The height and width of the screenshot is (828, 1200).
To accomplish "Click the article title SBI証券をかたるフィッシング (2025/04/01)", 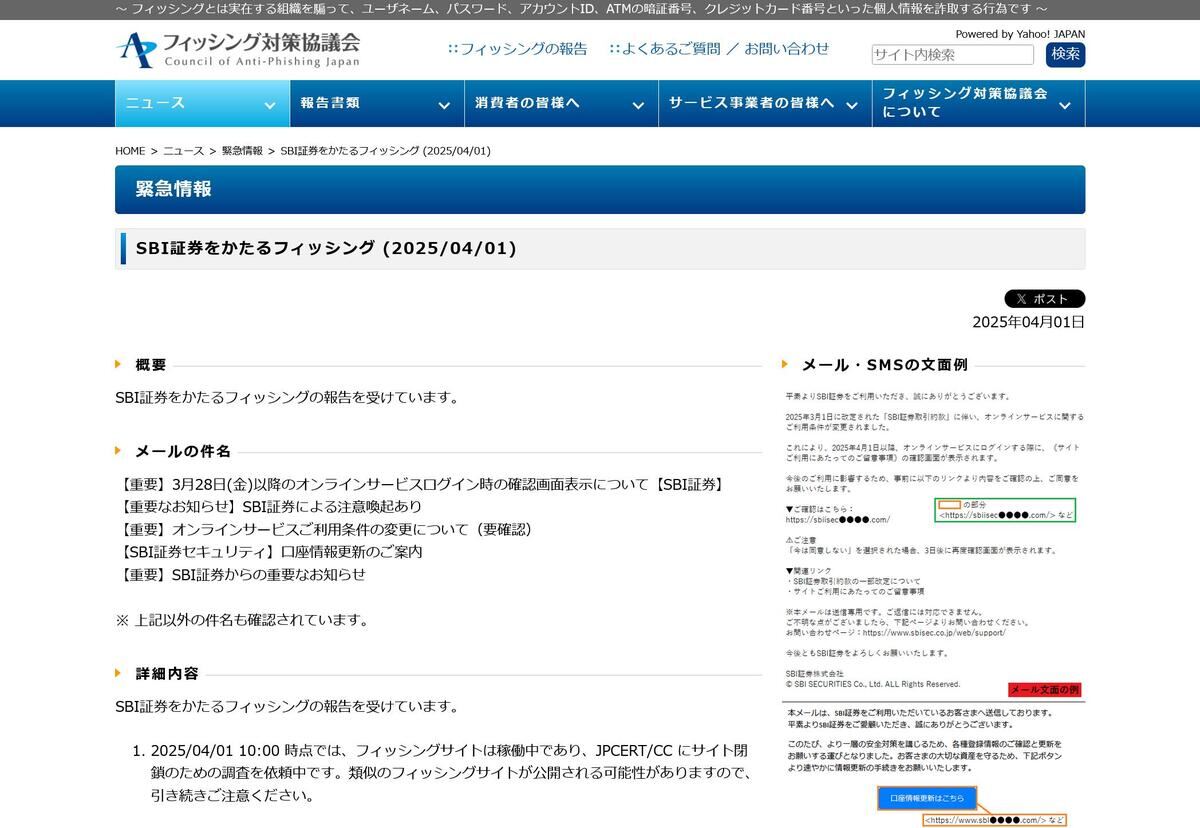I will pyautogui.click(x=326, y=248).
